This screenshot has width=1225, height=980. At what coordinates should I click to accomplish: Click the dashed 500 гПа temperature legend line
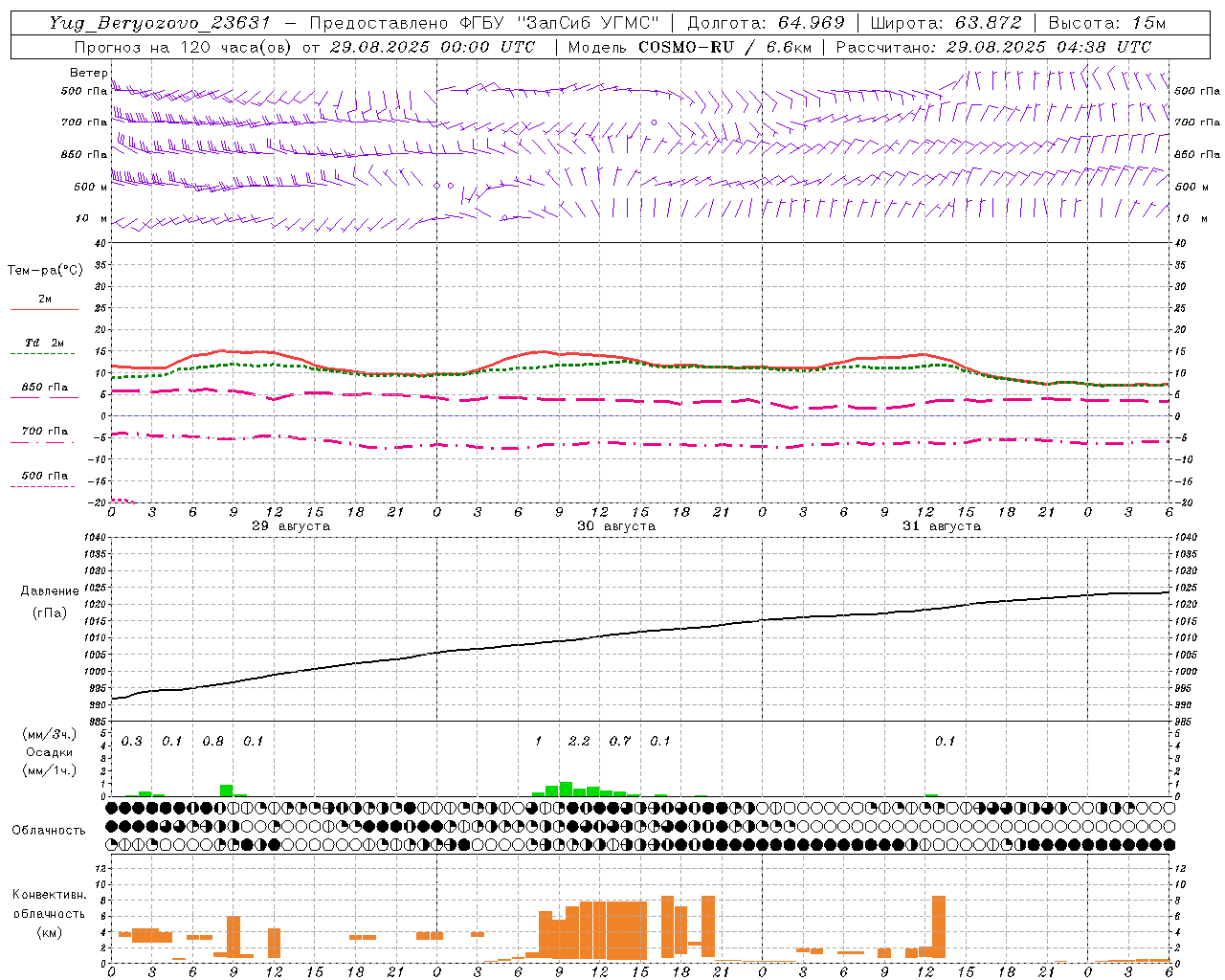click(42, 487)
